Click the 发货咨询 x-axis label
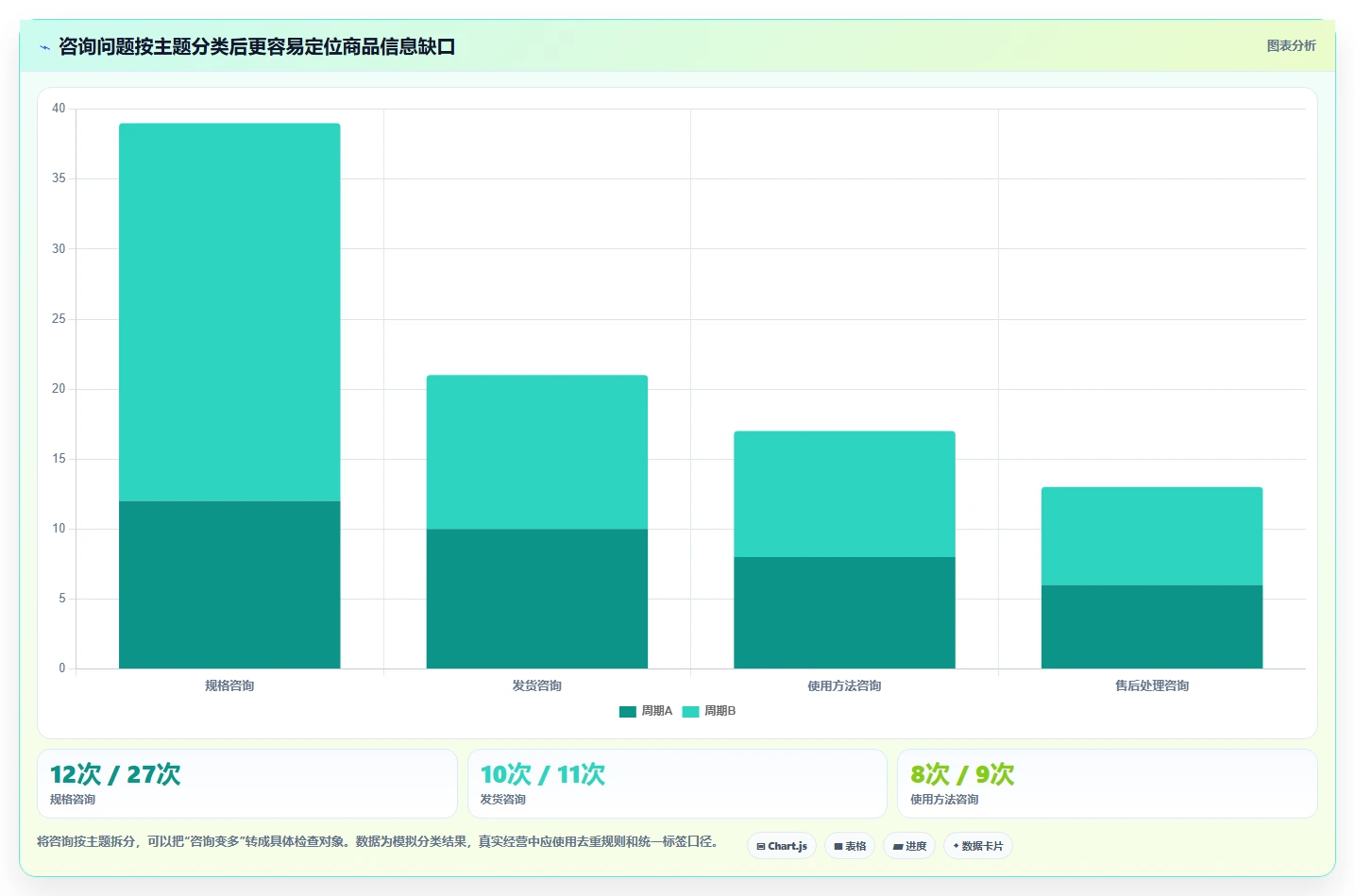Image resolution: width=1355 pixels, height=896 pixels. coord(537,685)
